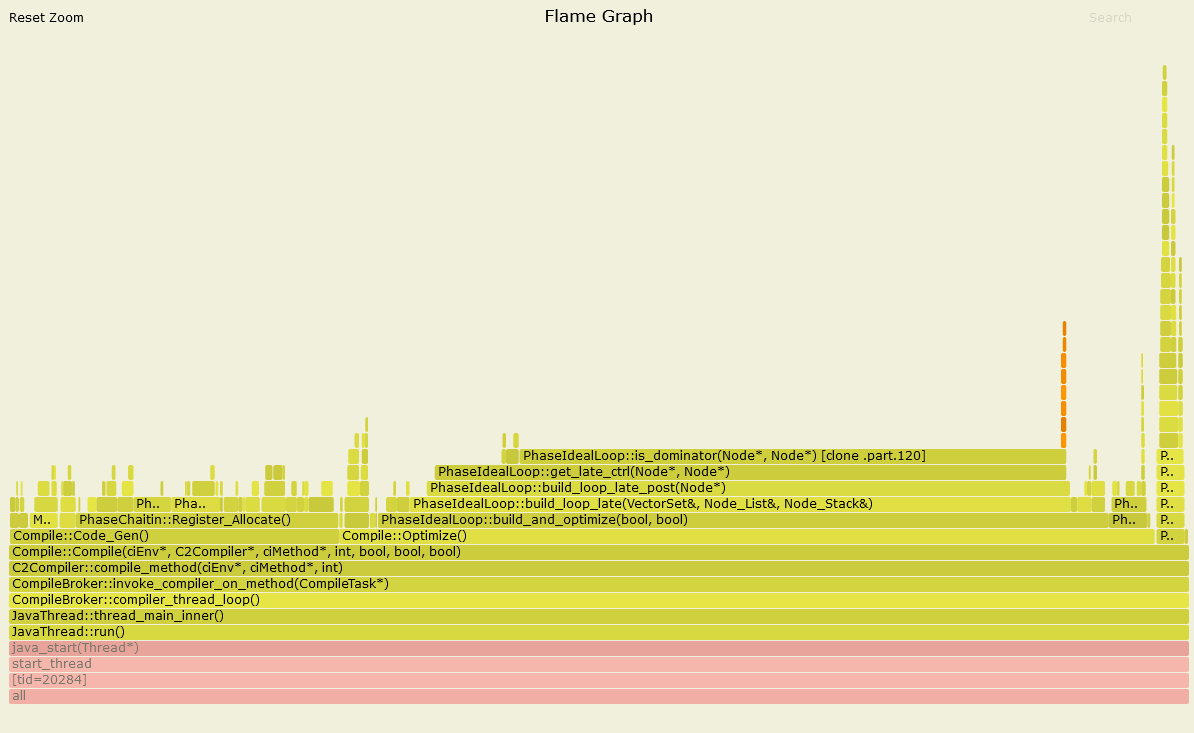Select the Compile::Code_Gen() frame

[174, 536]
